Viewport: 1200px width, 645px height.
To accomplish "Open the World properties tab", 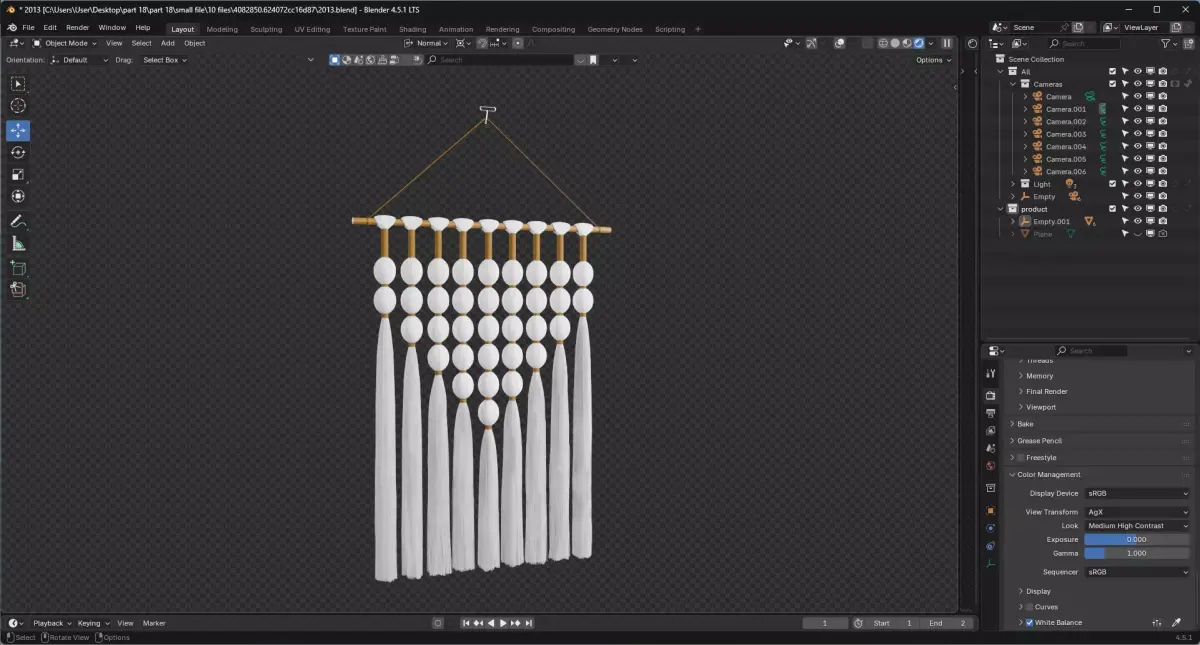I will pos(991,466).
